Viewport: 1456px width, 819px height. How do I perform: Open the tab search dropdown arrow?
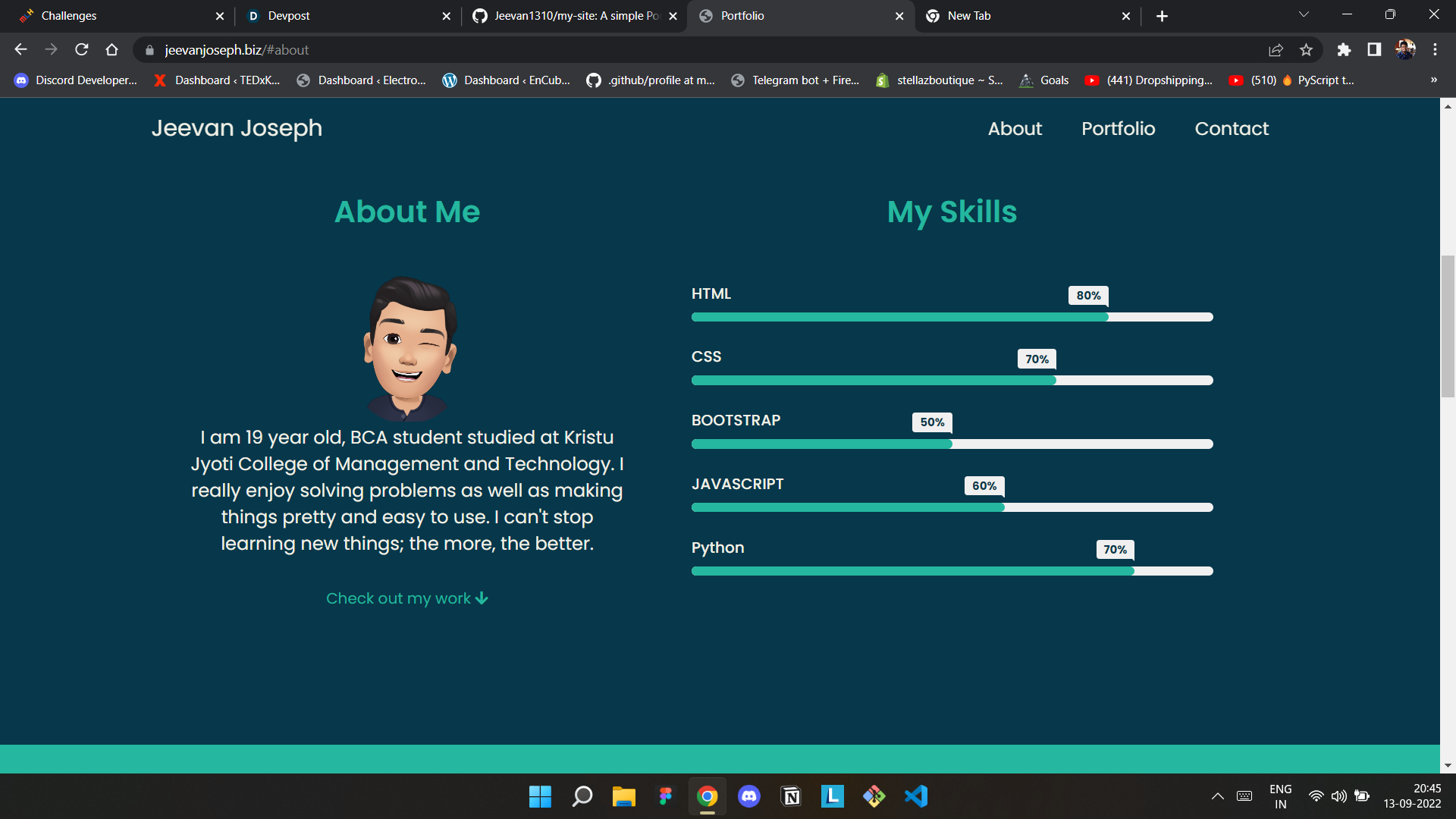(x=1304, y=15)
